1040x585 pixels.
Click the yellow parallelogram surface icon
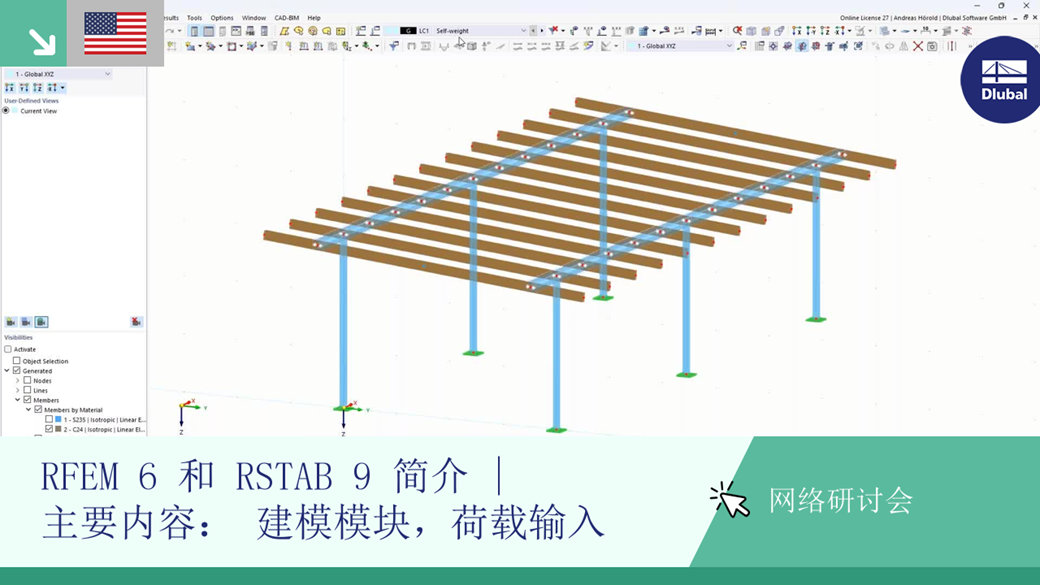(x=285, y=31)
